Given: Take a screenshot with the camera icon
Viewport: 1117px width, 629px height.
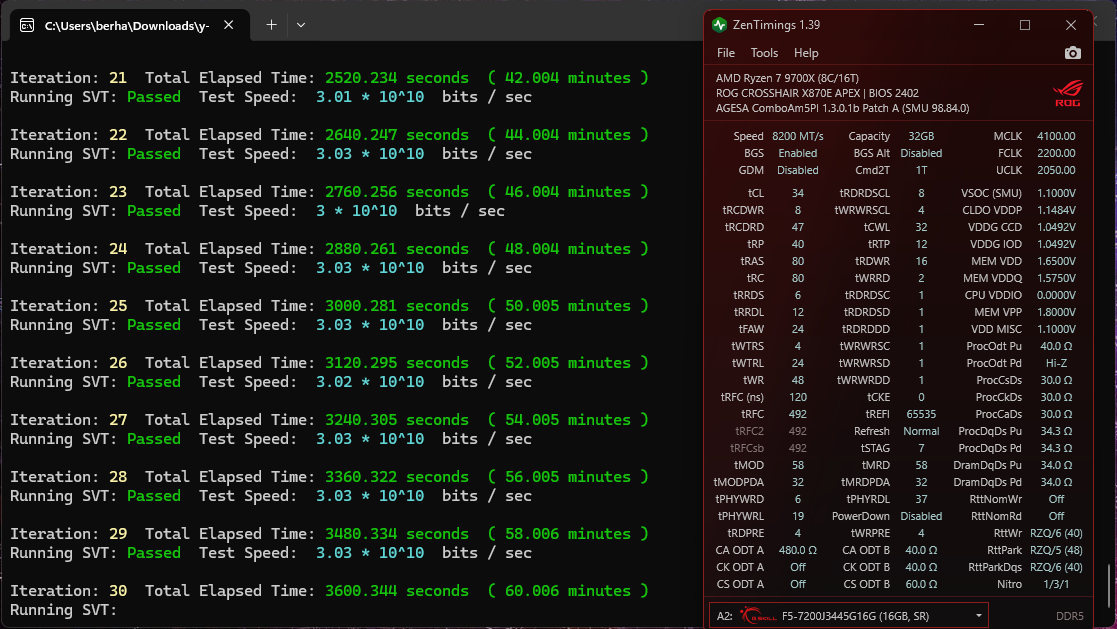Looking at the screenshot, I should pyautogui.click(x=1072, y=53).
